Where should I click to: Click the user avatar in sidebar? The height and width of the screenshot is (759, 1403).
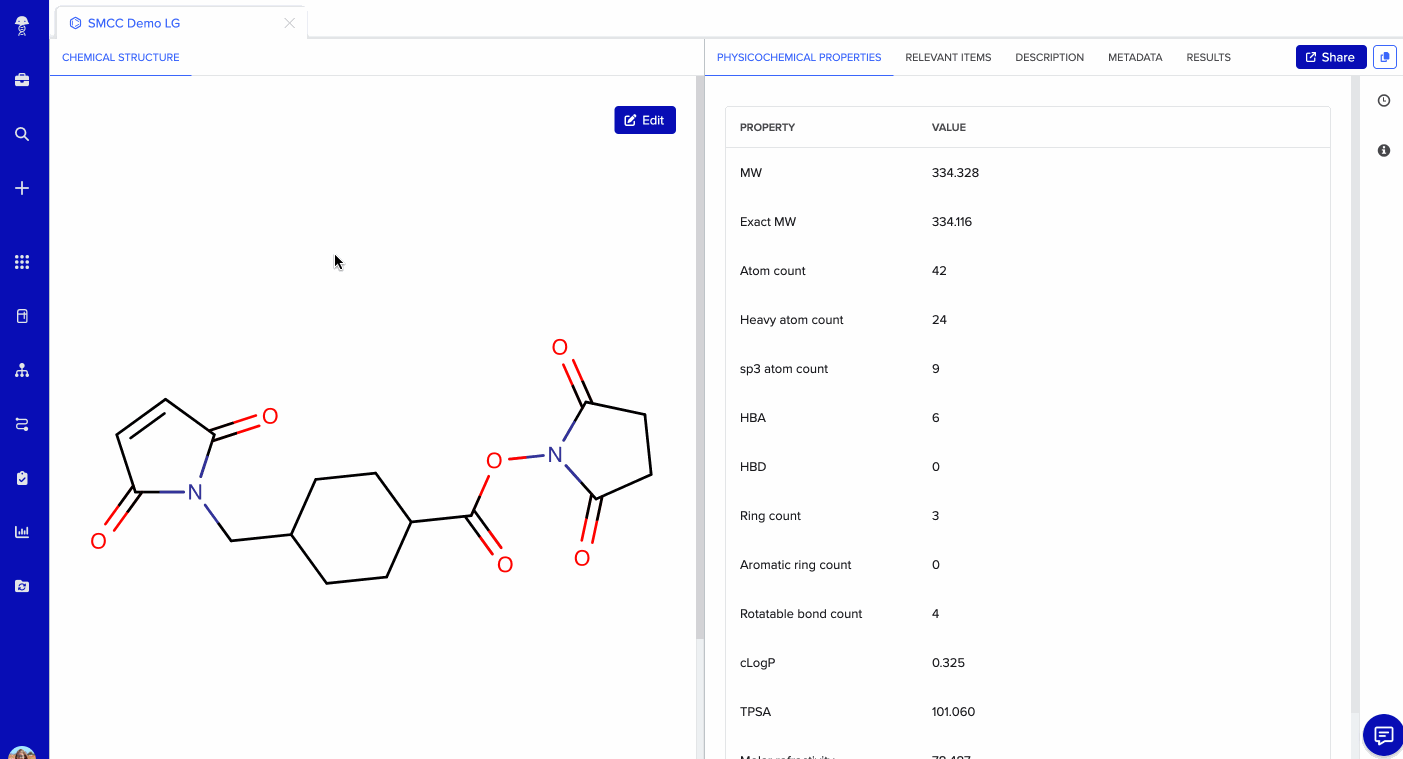click(x=22, y=753)
